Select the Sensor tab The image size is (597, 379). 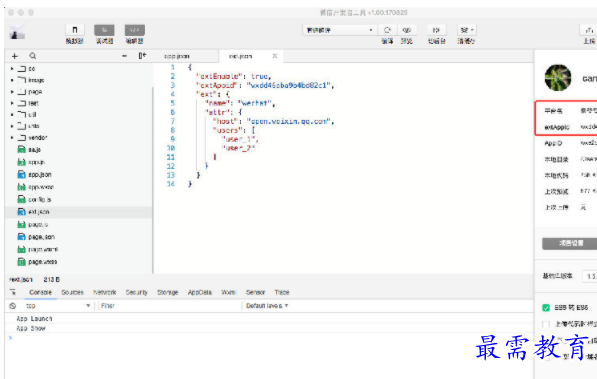pos(255,292)
